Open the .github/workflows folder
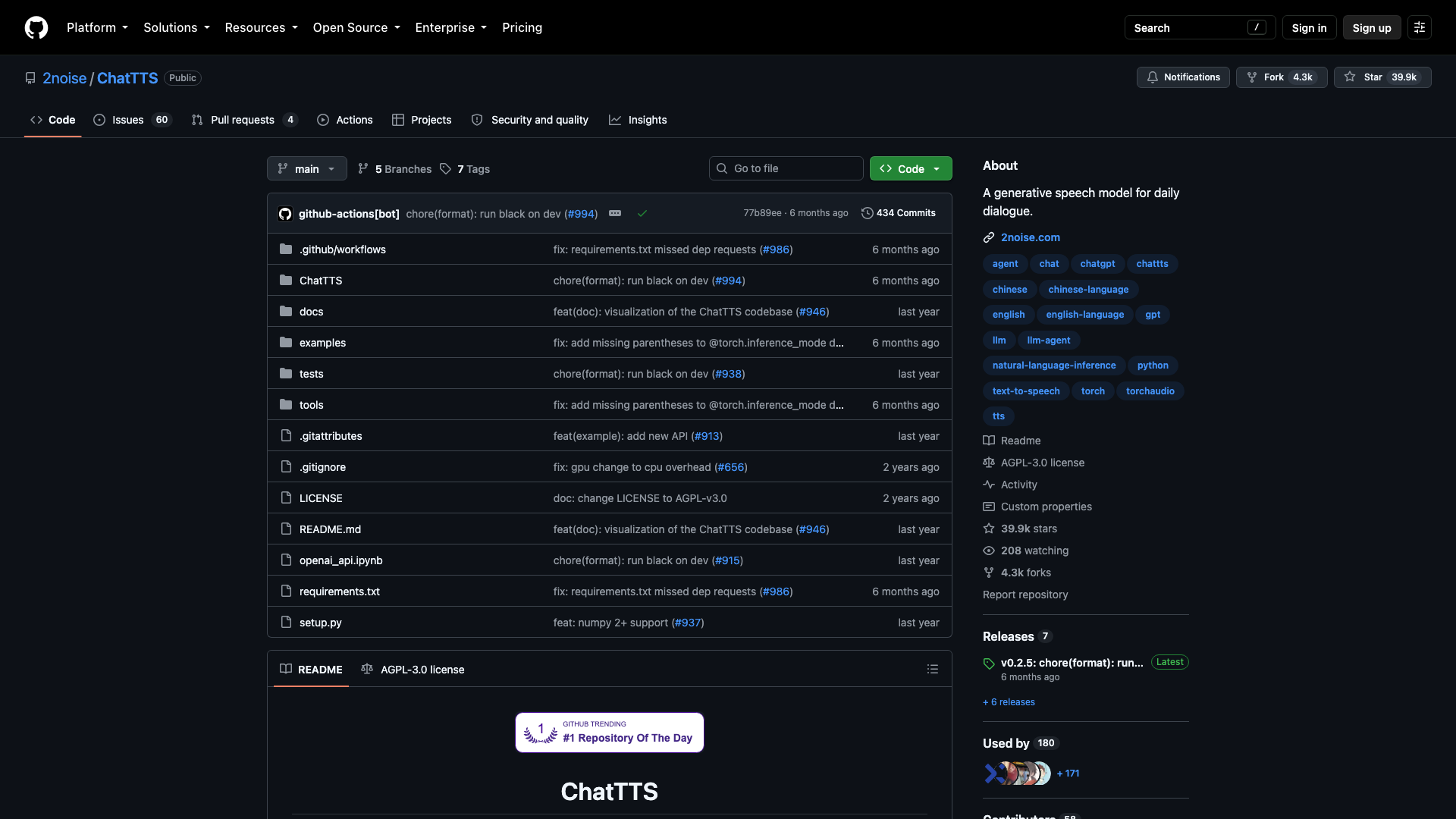Image resolution: width=1456 pixels, height=819 pixels. click(x=343, y=249)
